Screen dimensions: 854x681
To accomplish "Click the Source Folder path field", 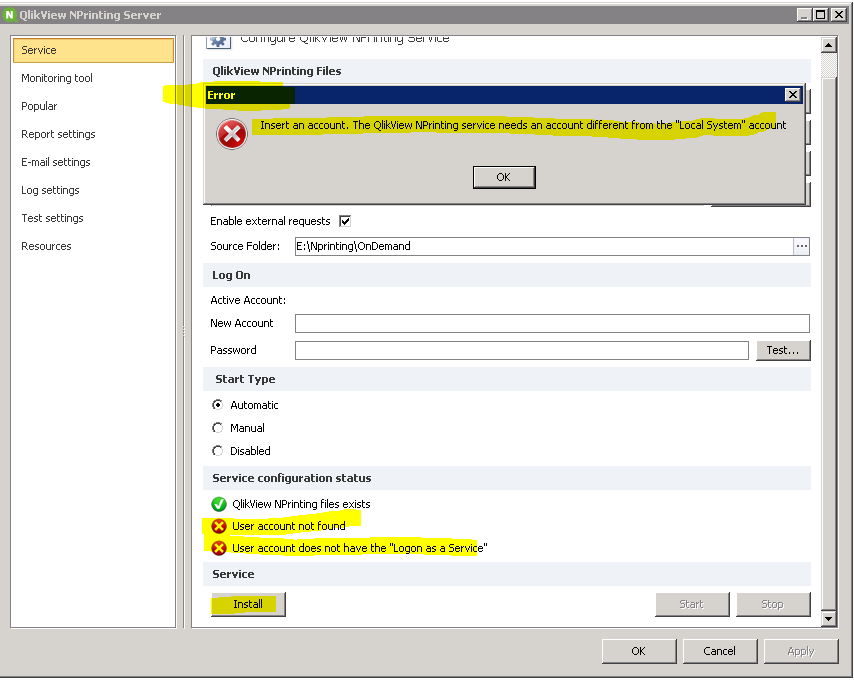I will pyautogui.click(x=544, y=246).
